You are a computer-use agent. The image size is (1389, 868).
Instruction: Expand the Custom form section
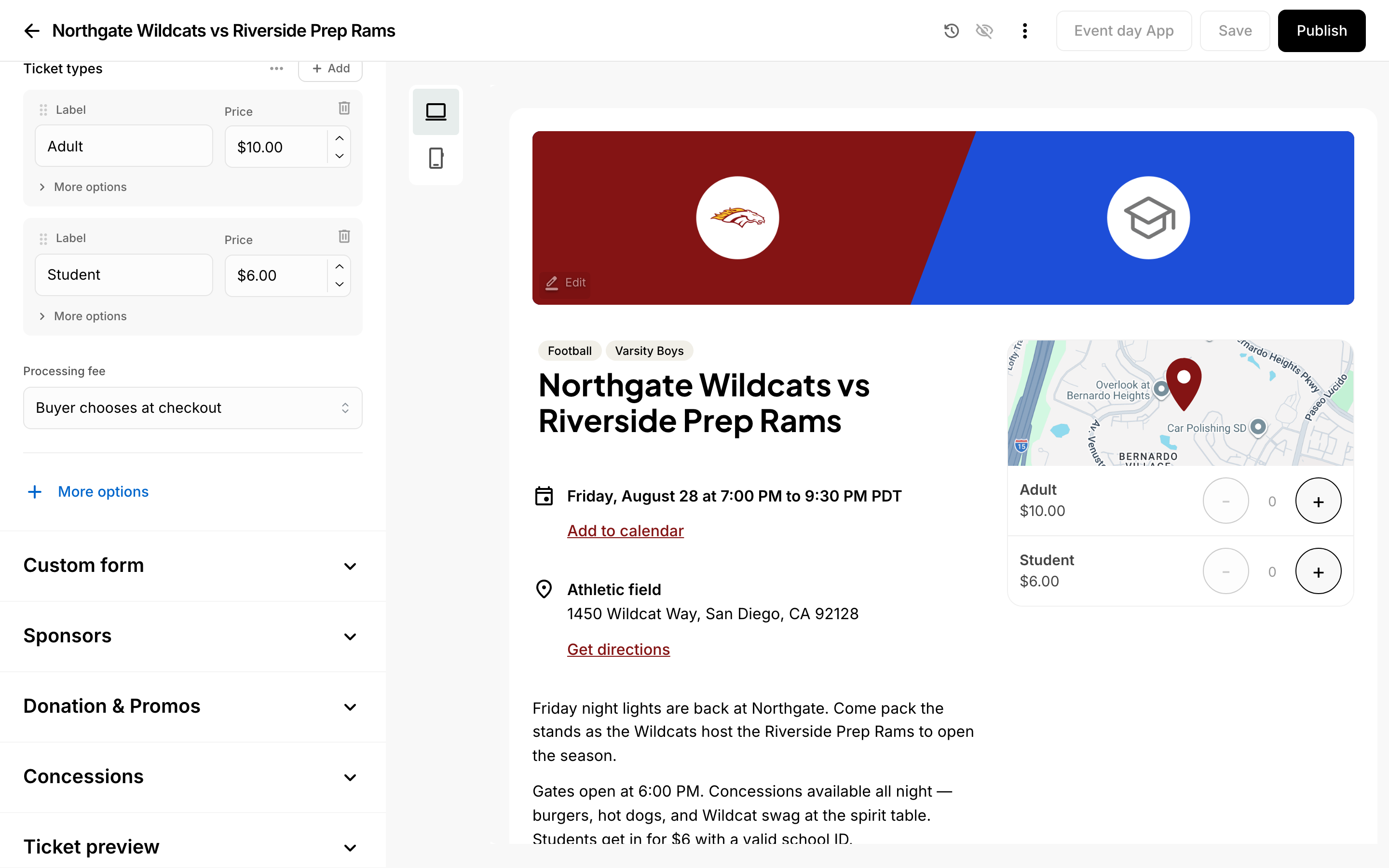[x=193, y=566]
